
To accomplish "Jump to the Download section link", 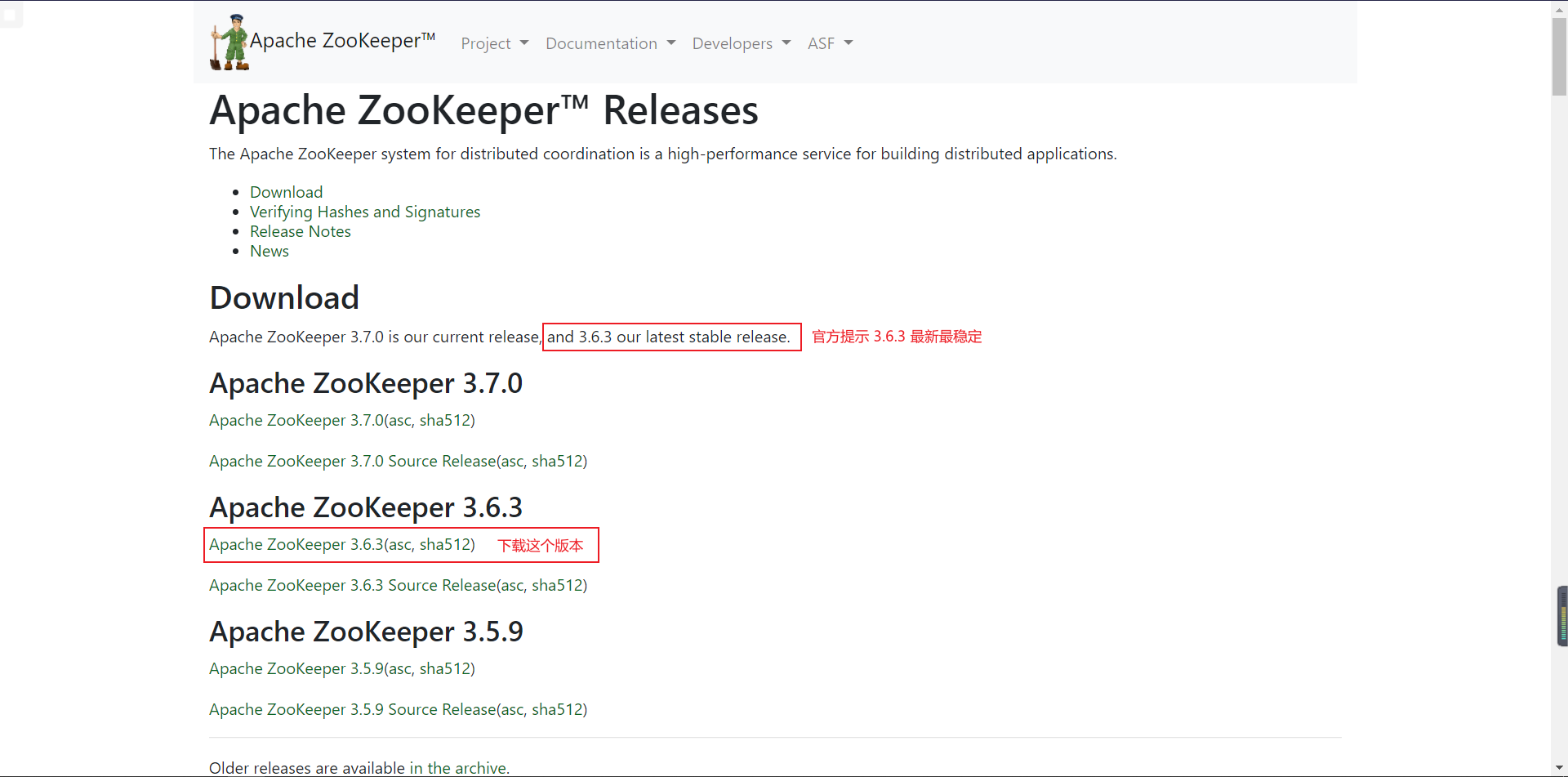I will 286,192.
